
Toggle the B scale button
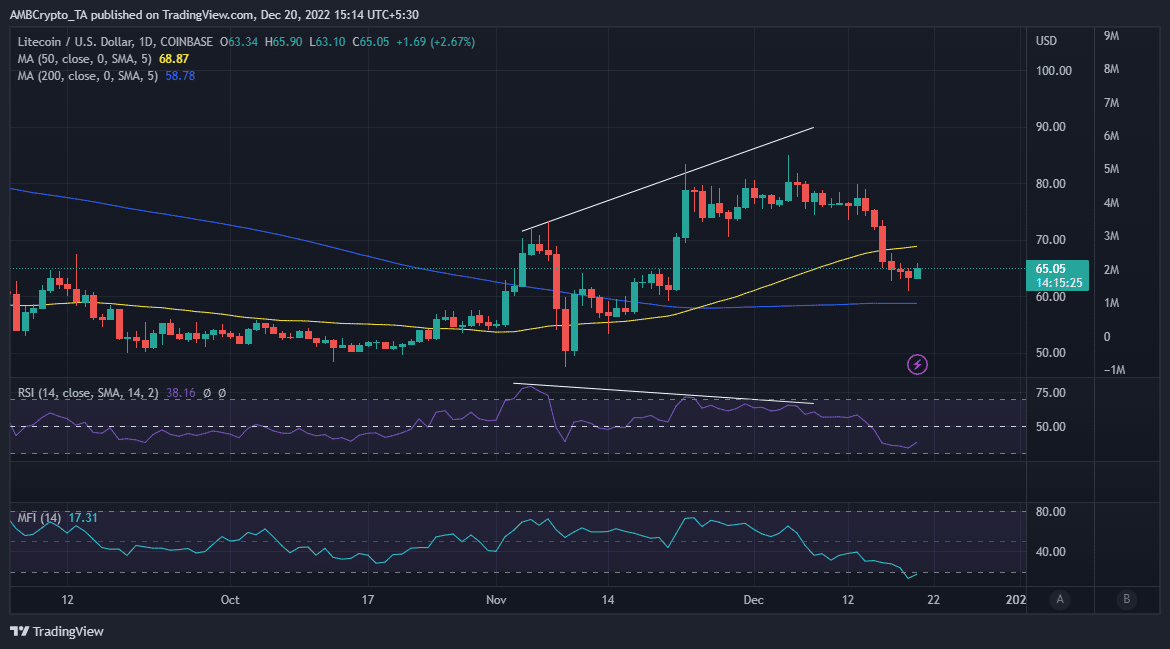click(1127, 599)
